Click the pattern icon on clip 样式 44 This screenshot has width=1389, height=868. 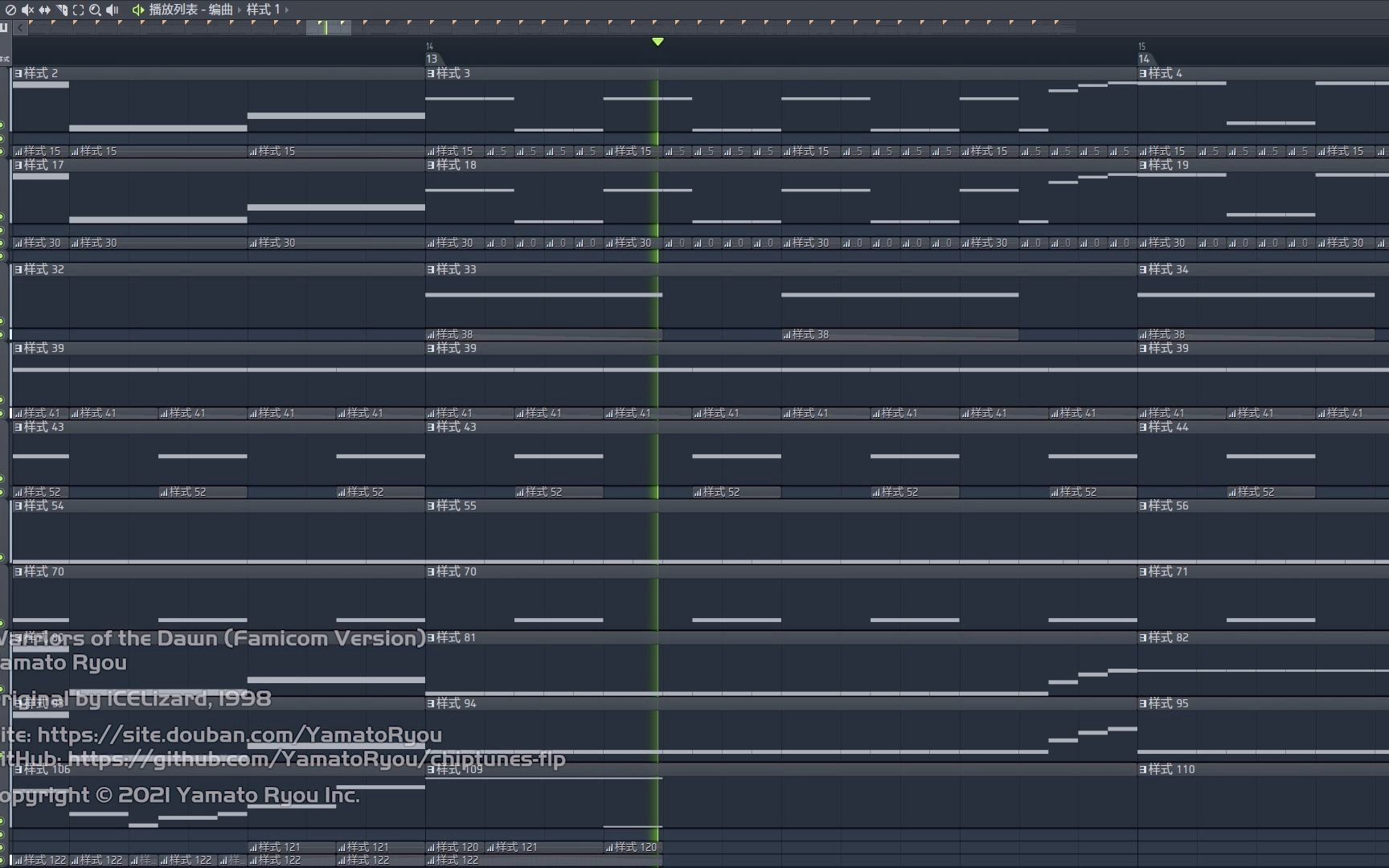click(1143, 427)
